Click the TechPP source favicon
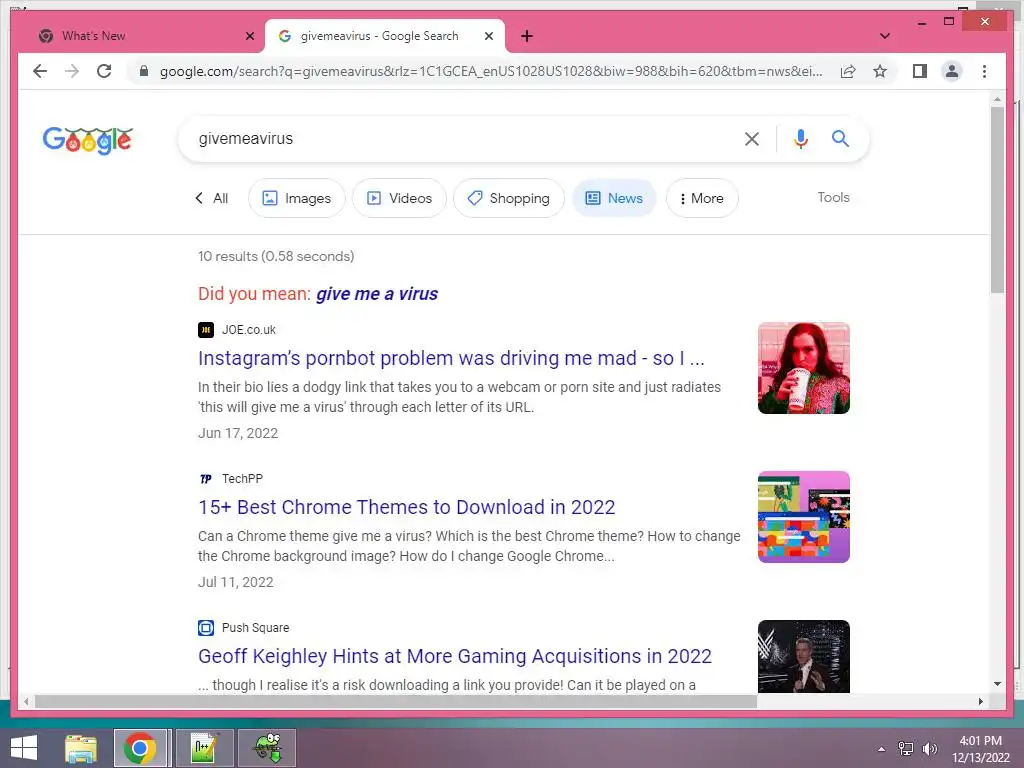 pyautogui.click(x=206, y=479)
